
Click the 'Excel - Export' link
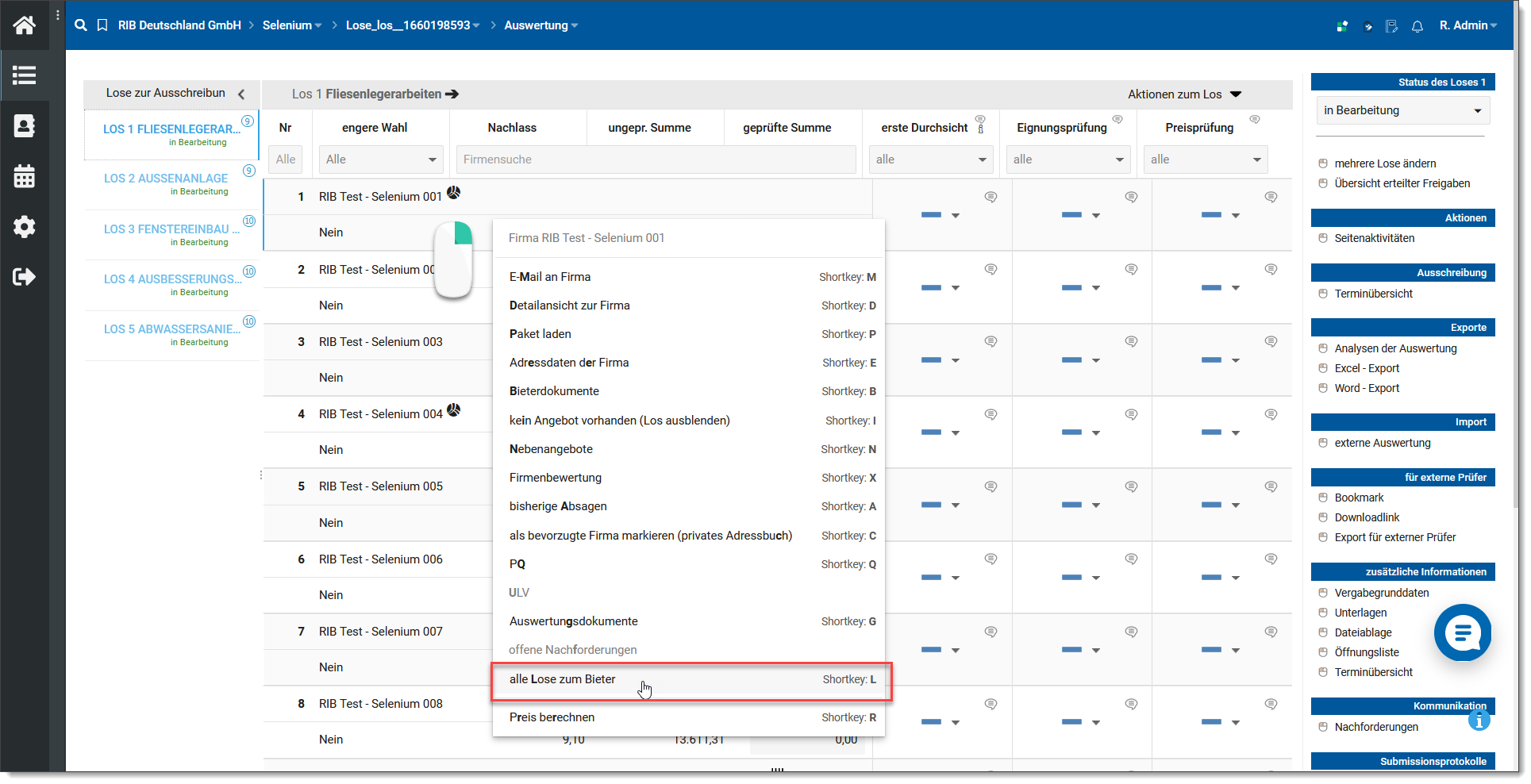(x=1367, y=368)
